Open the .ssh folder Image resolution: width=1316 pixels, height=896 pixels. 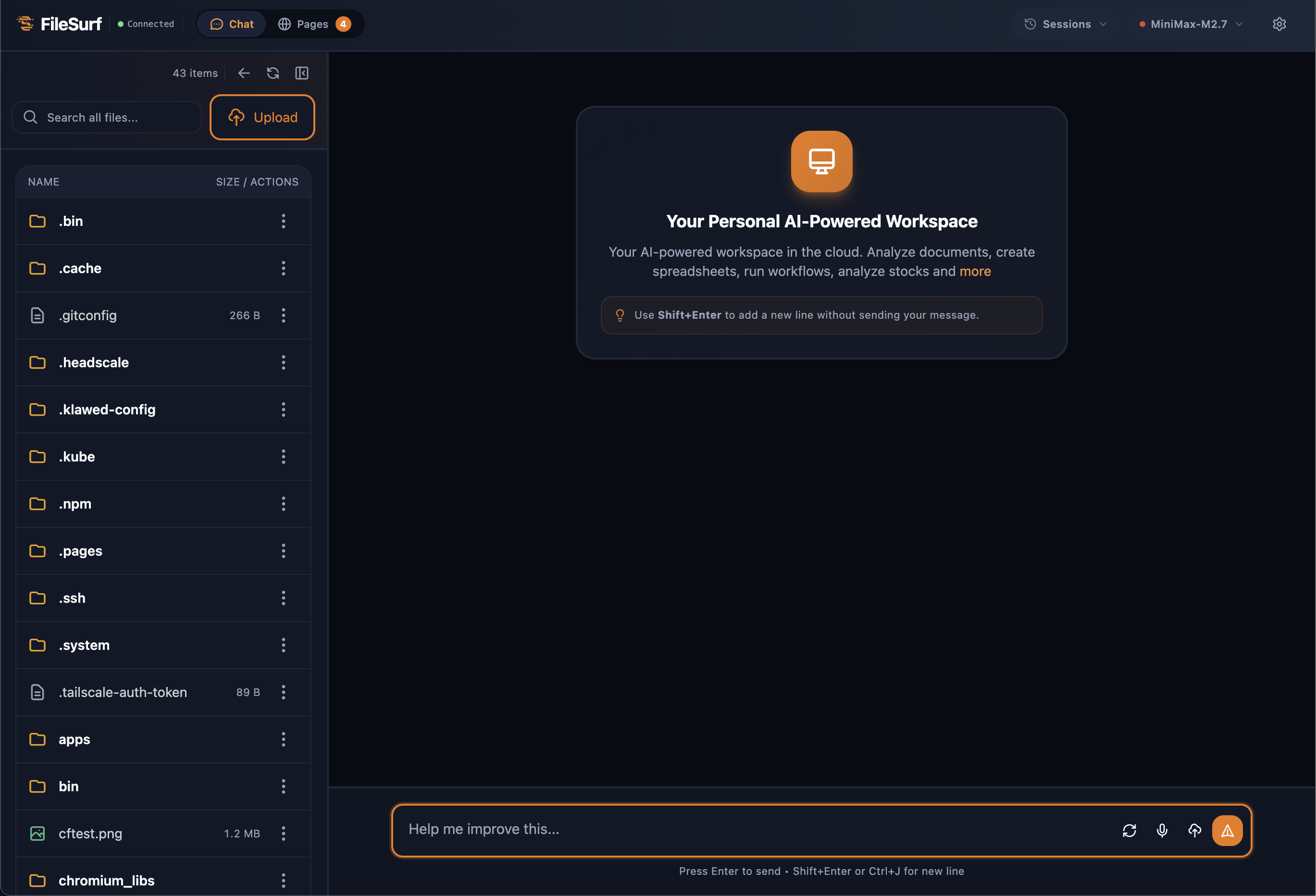point(73,598)
